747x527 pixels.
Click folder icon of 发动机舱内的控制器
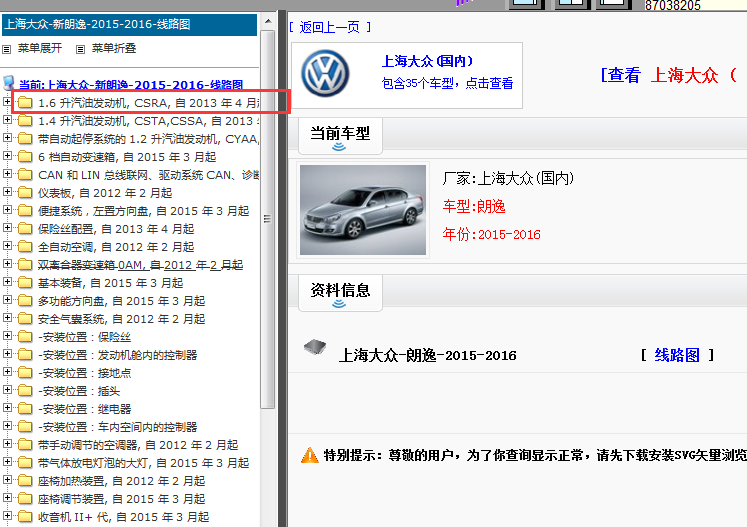click(x=25, y=355)
